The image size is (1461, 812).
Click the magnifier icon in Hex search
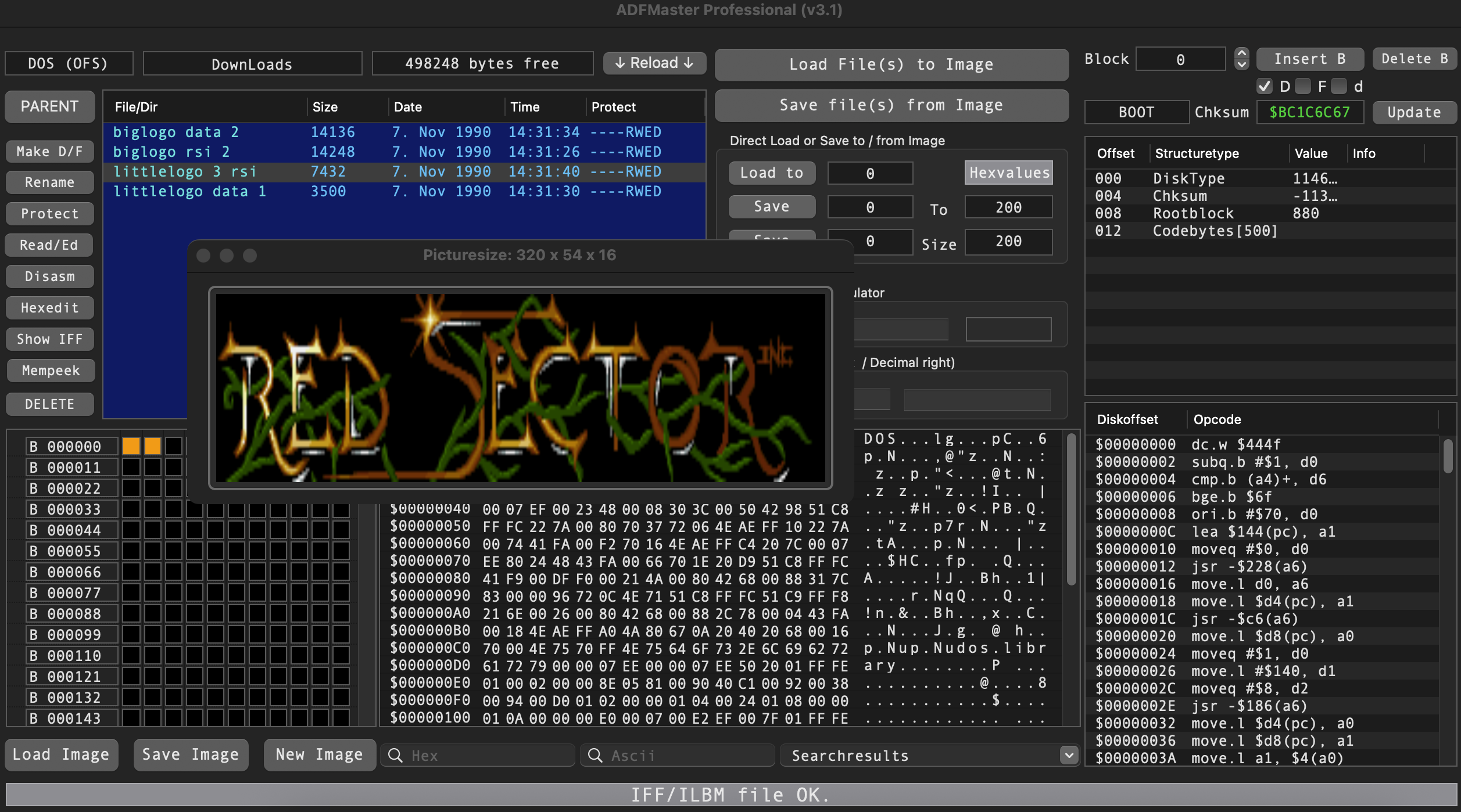point(395,755)
